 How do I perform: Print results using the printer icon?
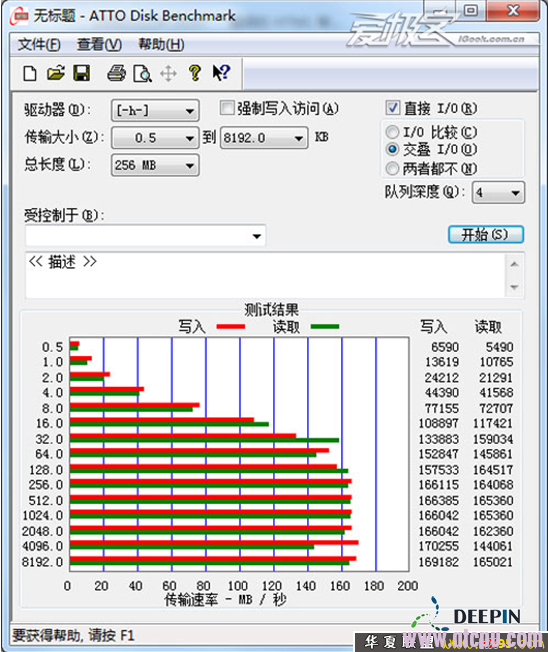click(116, 74)
